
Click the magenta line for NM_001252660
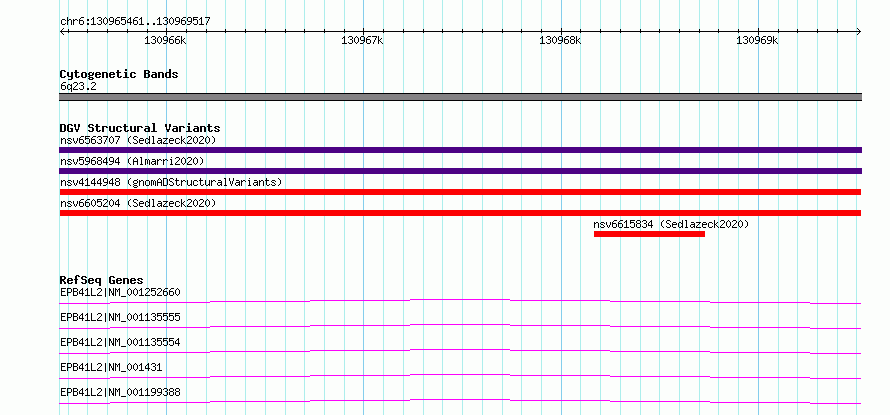(x=460, y=301)
